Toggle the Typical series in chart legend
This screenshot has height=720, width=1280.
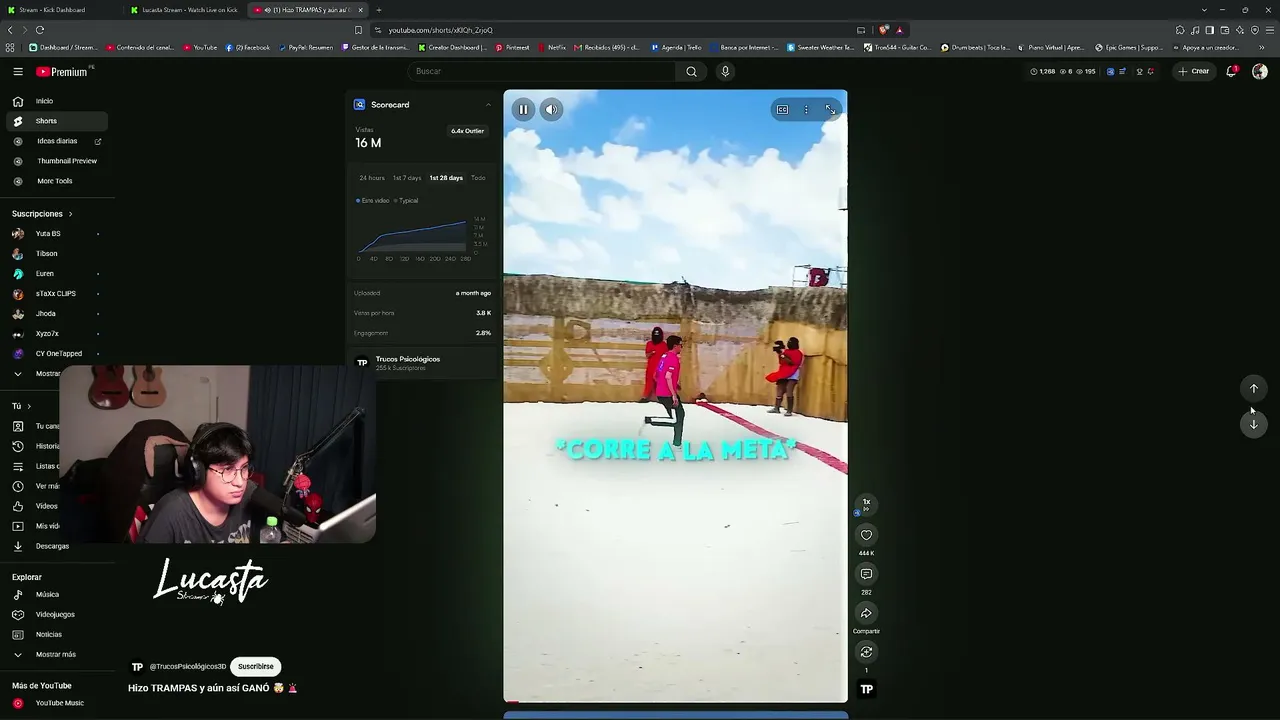(x=406, y=201)
